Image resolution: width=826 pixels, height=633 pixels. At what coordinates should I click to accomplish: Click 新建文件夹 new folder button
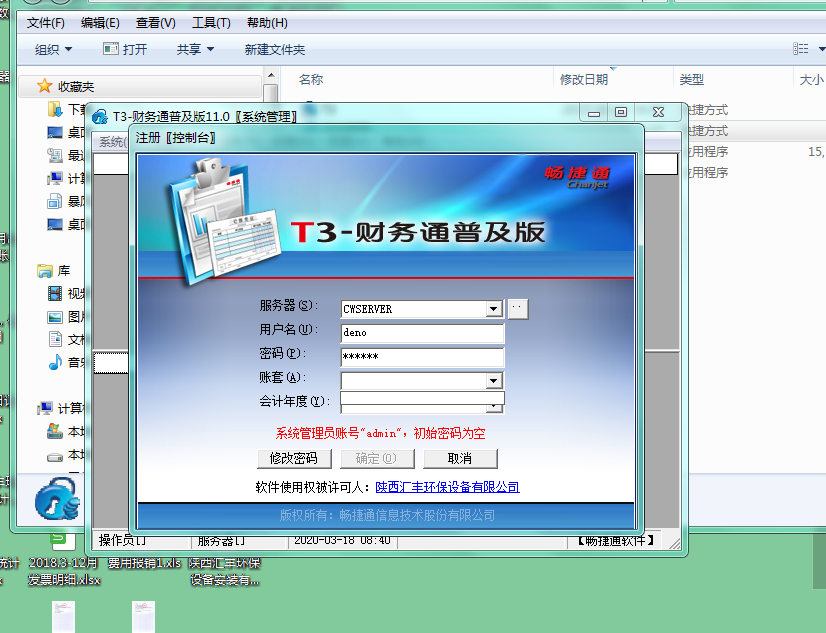pos(275,50)
